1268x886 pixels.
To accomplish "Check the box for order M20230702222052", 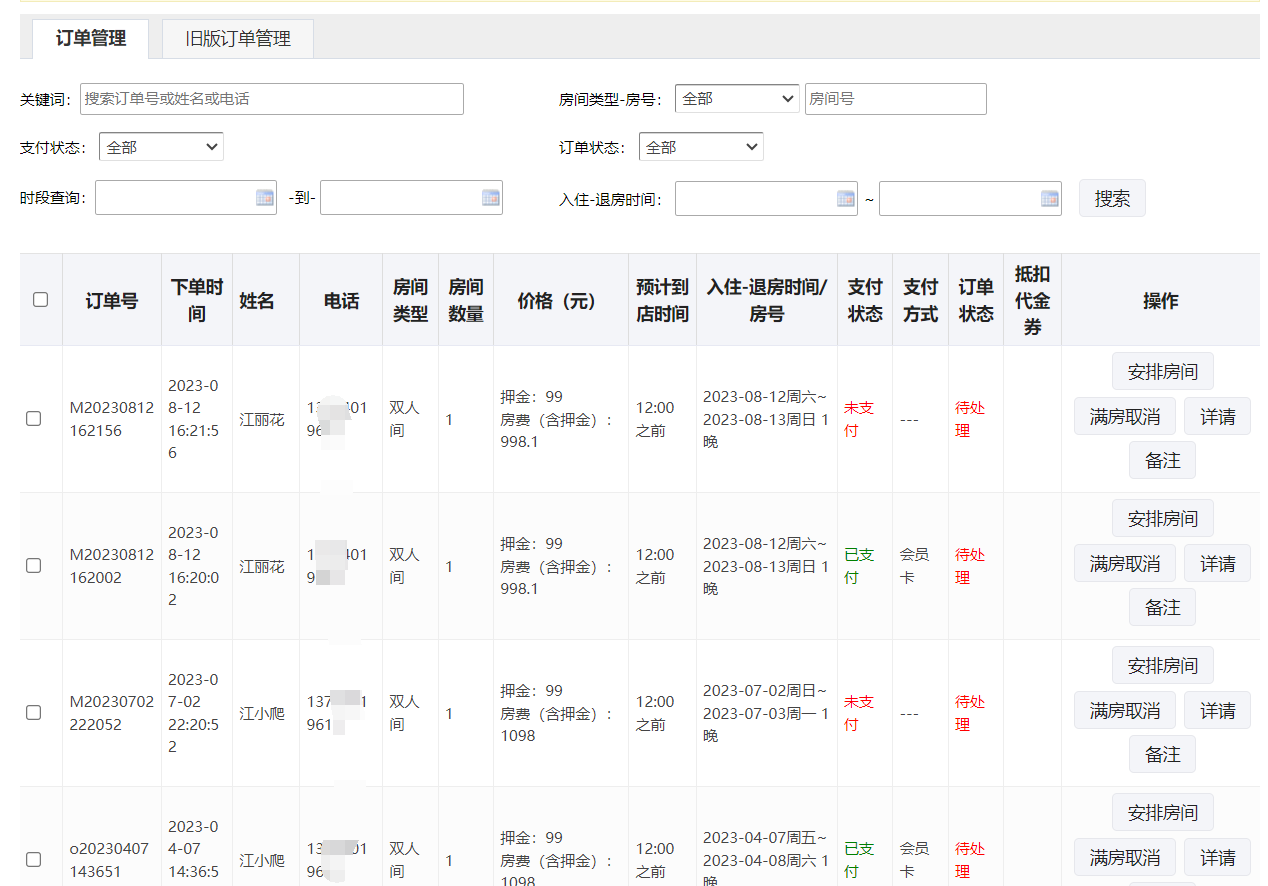I will (x=34, y=713).
